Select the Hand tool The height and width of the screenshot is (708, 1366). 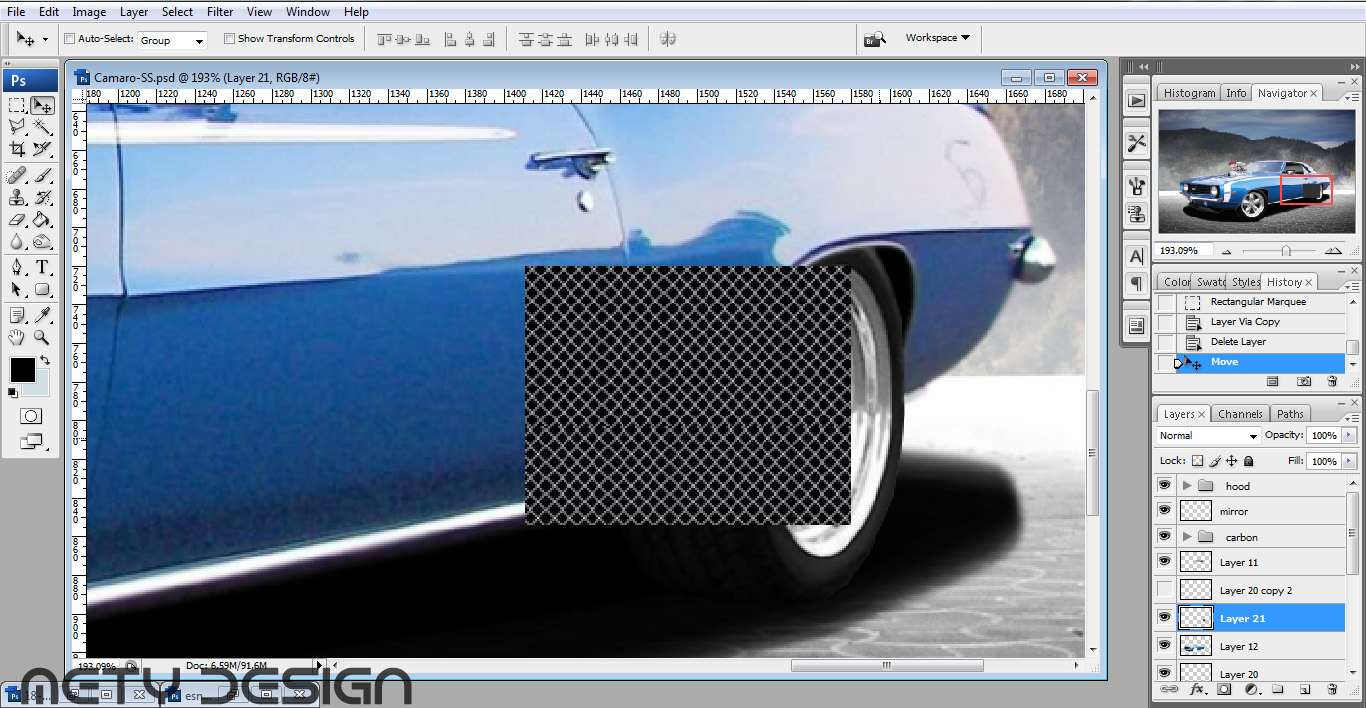point(17,338)
